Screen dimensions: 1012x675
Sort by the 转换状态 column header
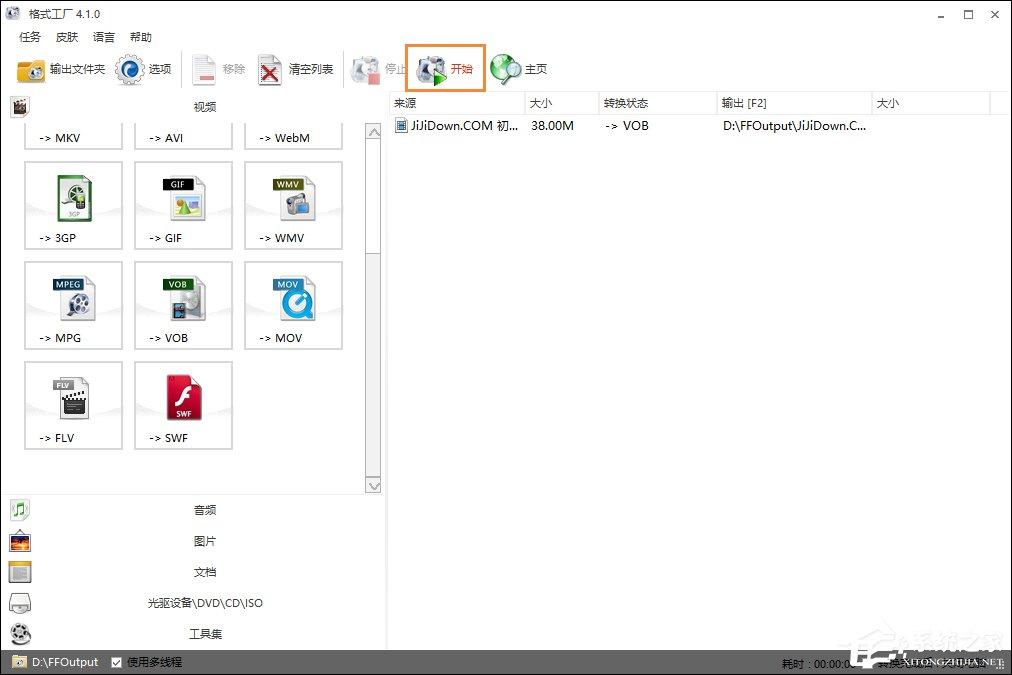click(x=658, y=103)
